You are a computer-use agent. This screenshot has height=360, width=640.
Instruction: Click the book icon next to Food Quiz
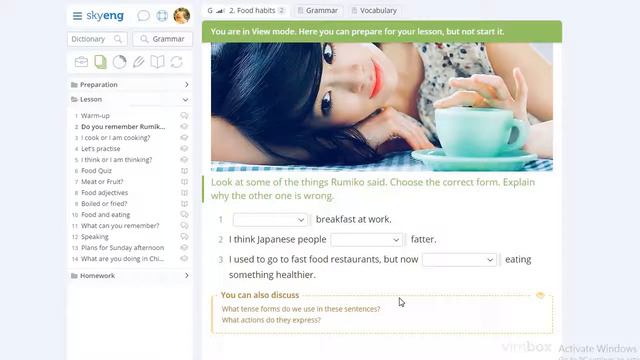click(184, 171)
